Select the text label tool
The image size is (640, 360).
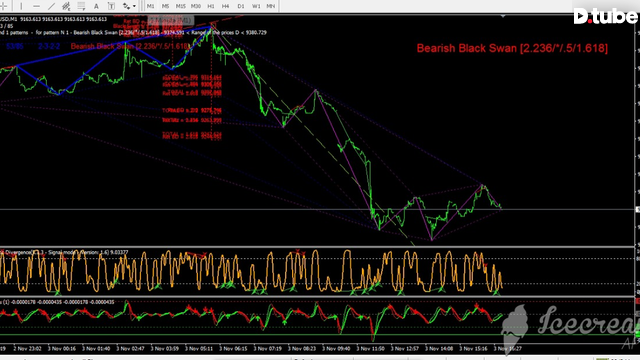pyautogui.click(x=111, y=6)
